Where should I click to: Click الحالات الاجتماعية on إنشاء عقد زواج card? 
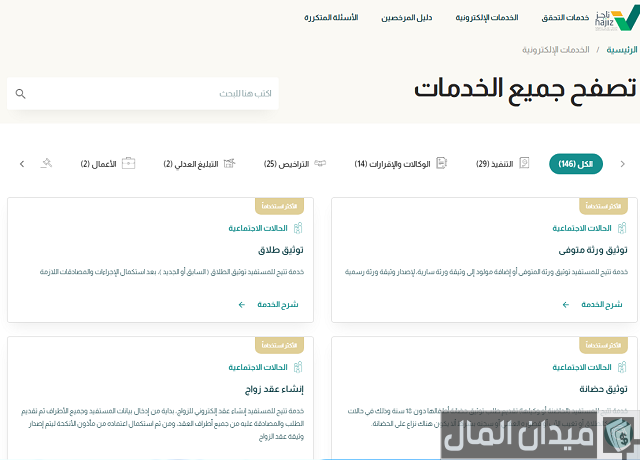258,367
